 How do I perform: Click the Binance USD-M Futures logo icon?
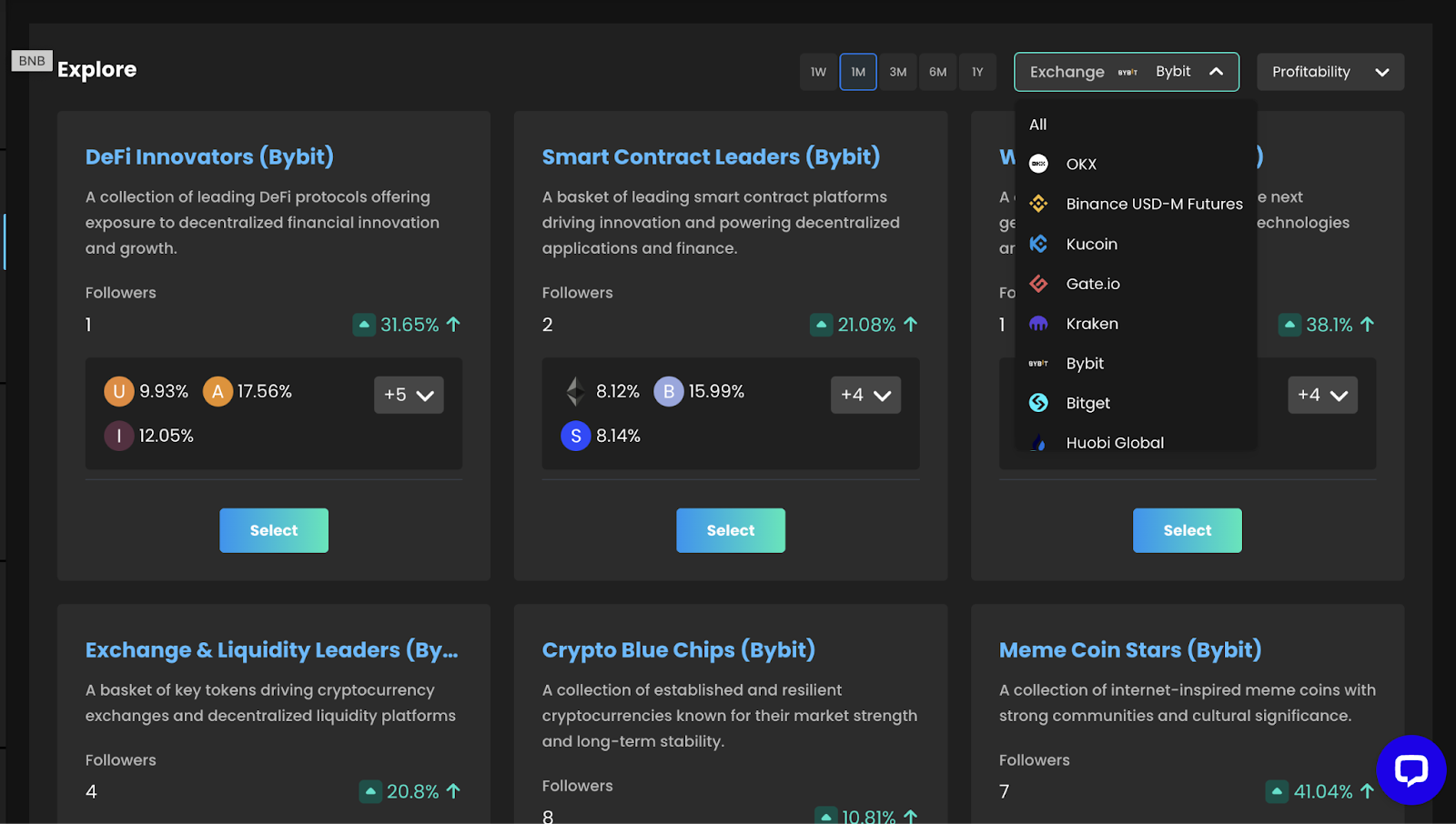pyautogui.click(x=1038, y=204)
